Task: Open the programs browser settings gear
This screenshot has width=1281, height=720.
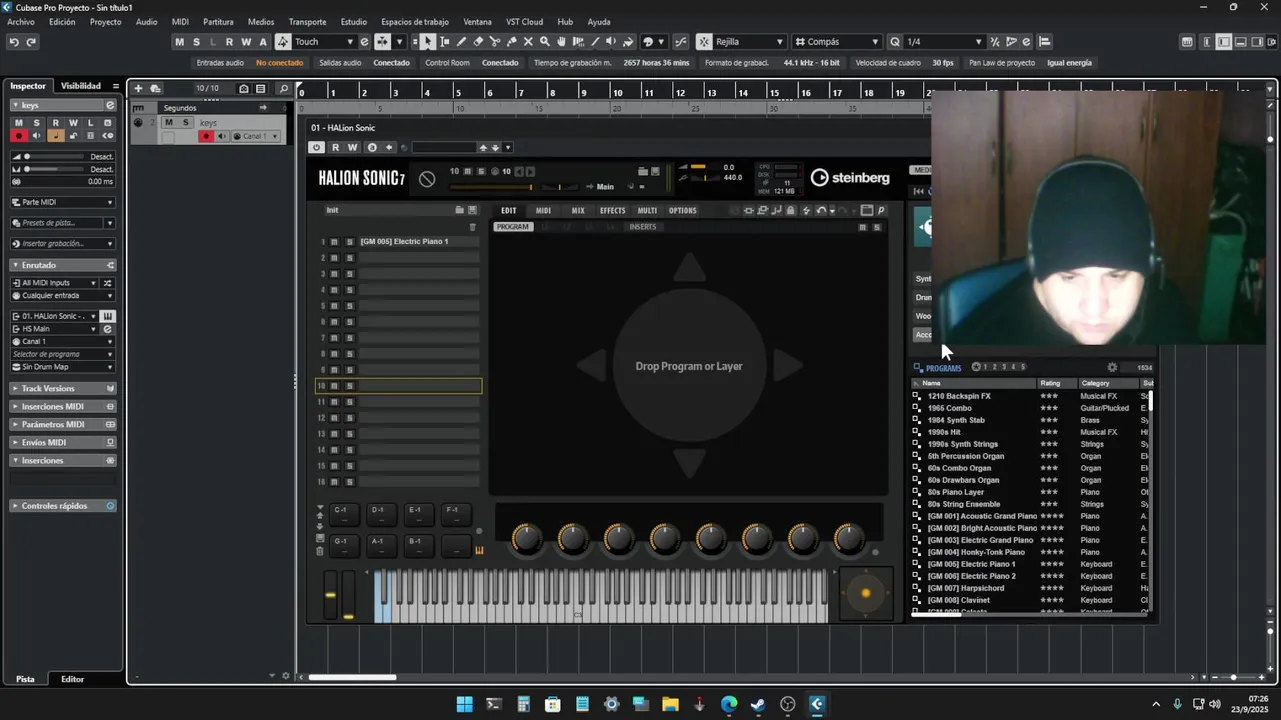Action: 1112,367
